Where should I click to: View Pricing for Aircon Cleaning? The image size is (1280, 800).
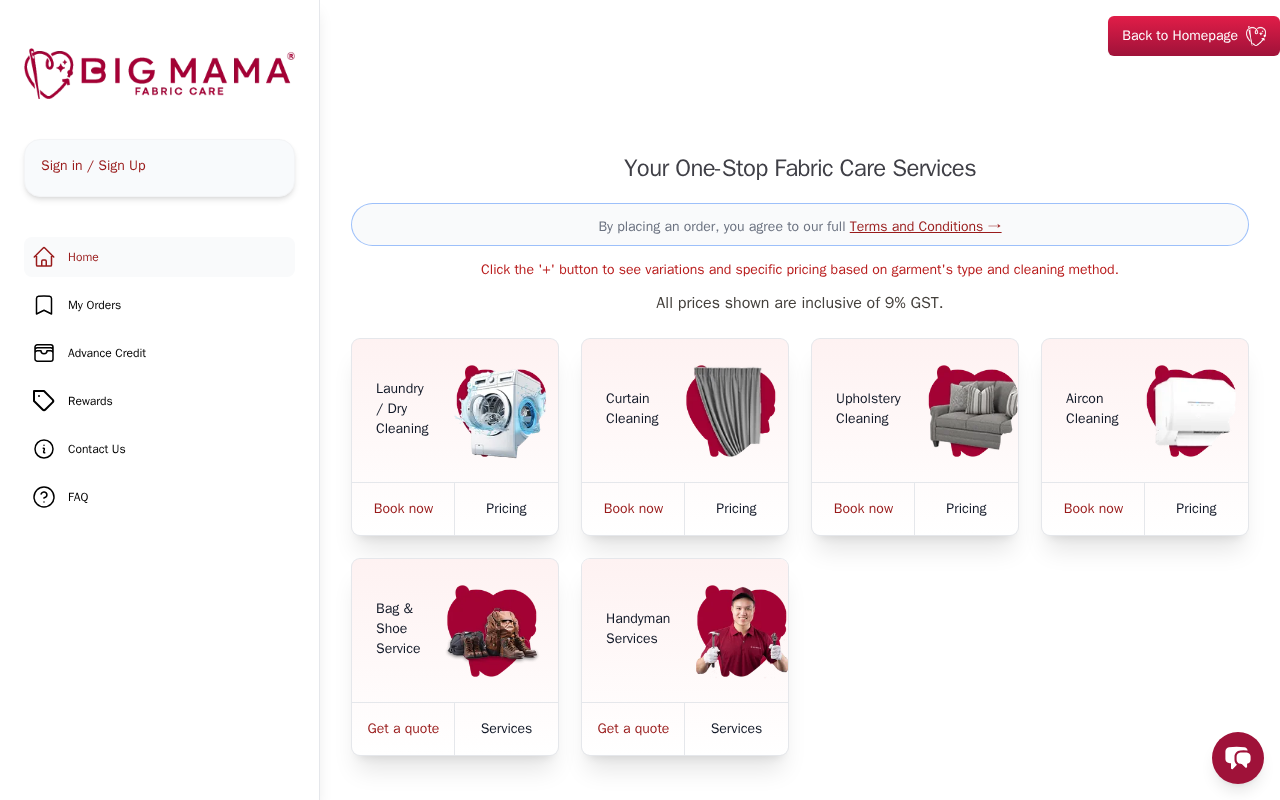1196,508
